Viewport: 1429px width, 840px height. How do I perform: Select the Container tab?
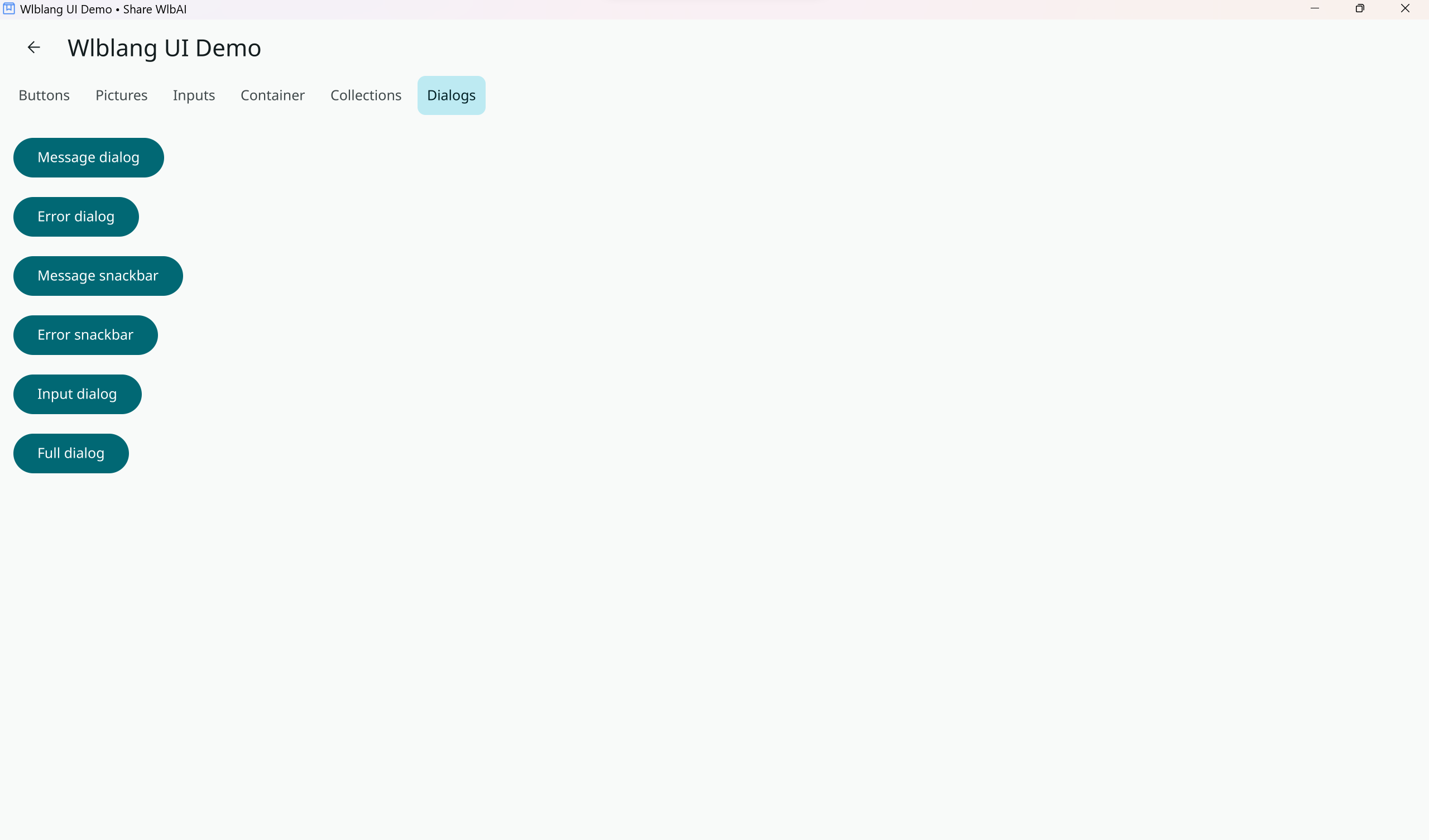(273, 95)
